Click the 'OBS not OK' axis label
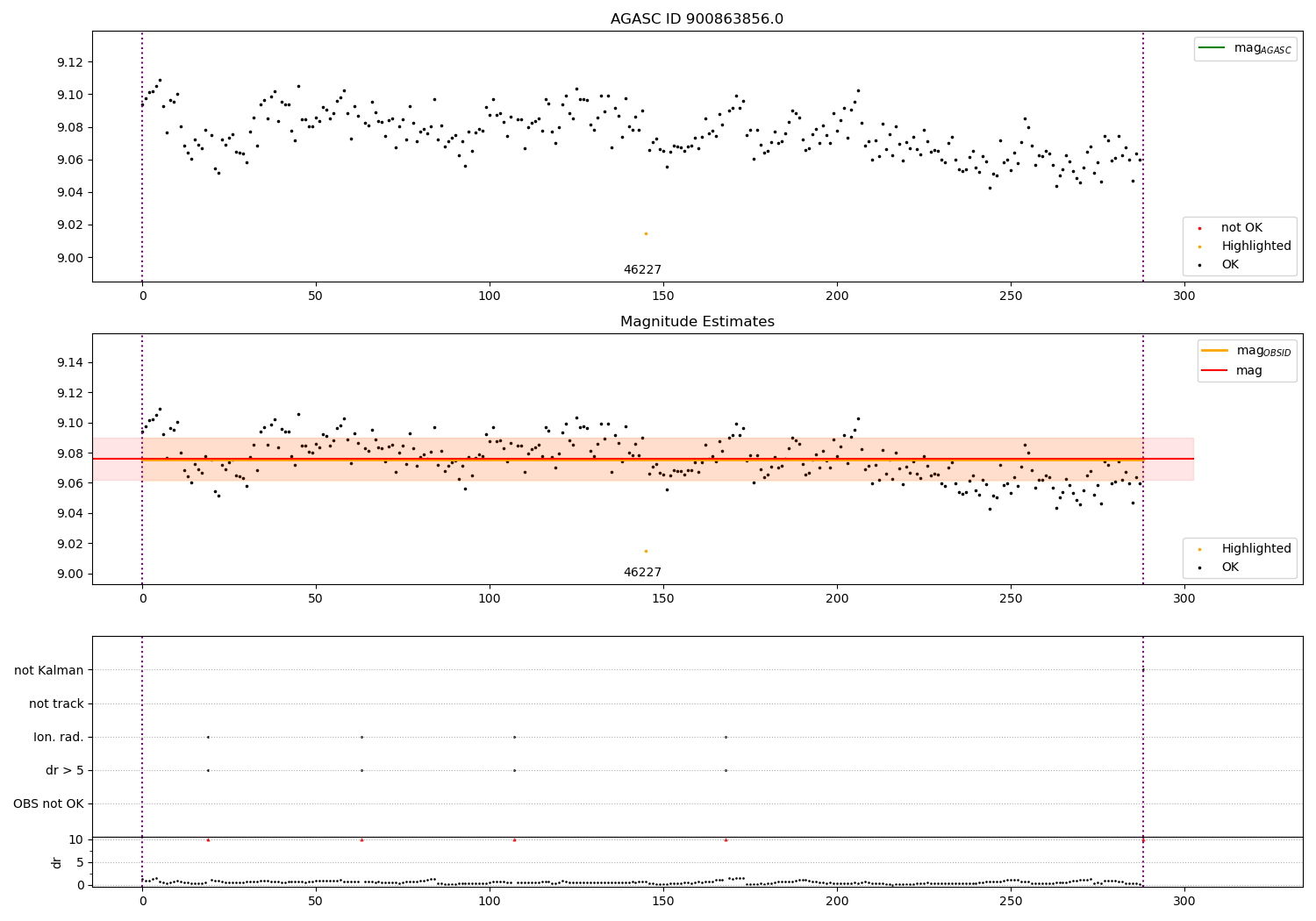1316x921 pixels. tap(49, 803)
